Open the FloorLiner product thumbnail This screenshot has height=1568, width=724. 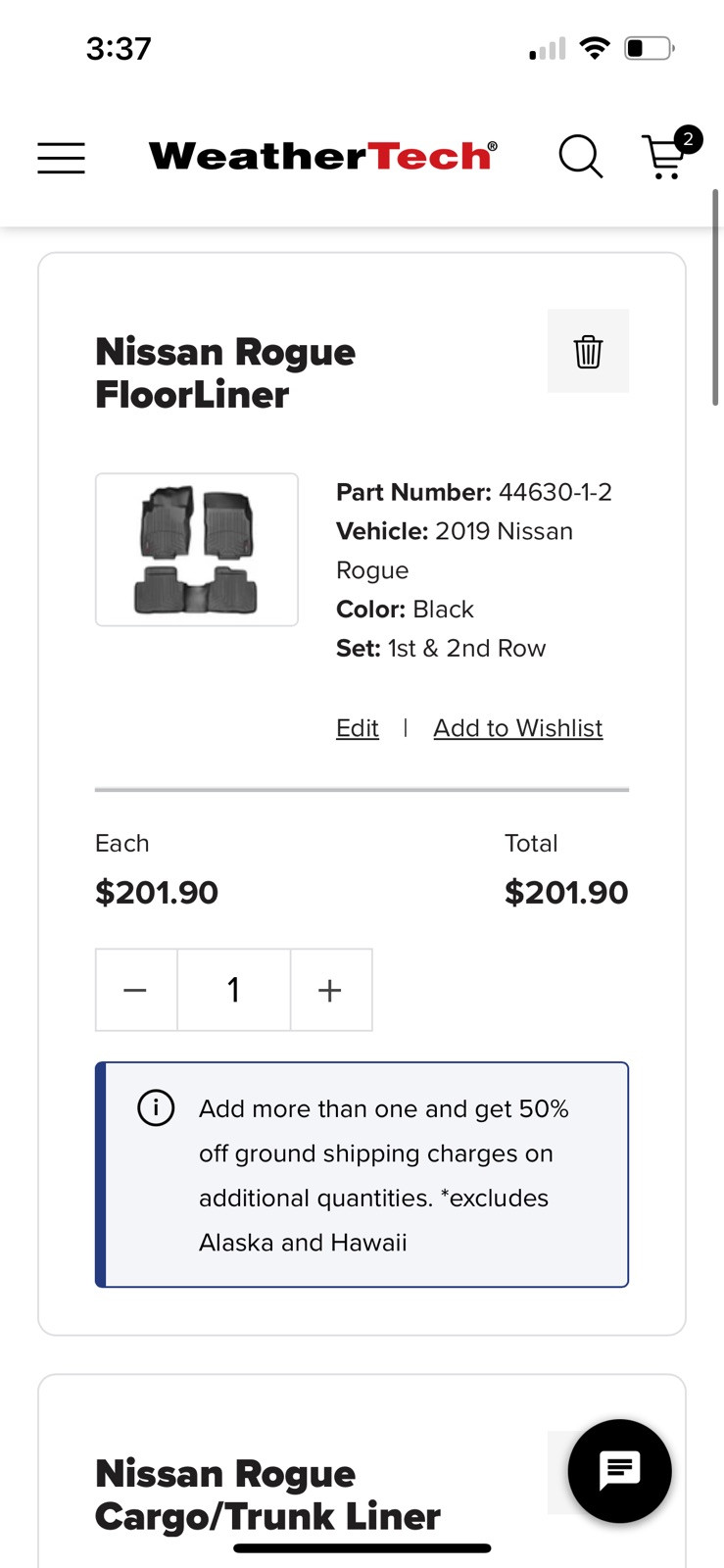(x=197, y=550)
